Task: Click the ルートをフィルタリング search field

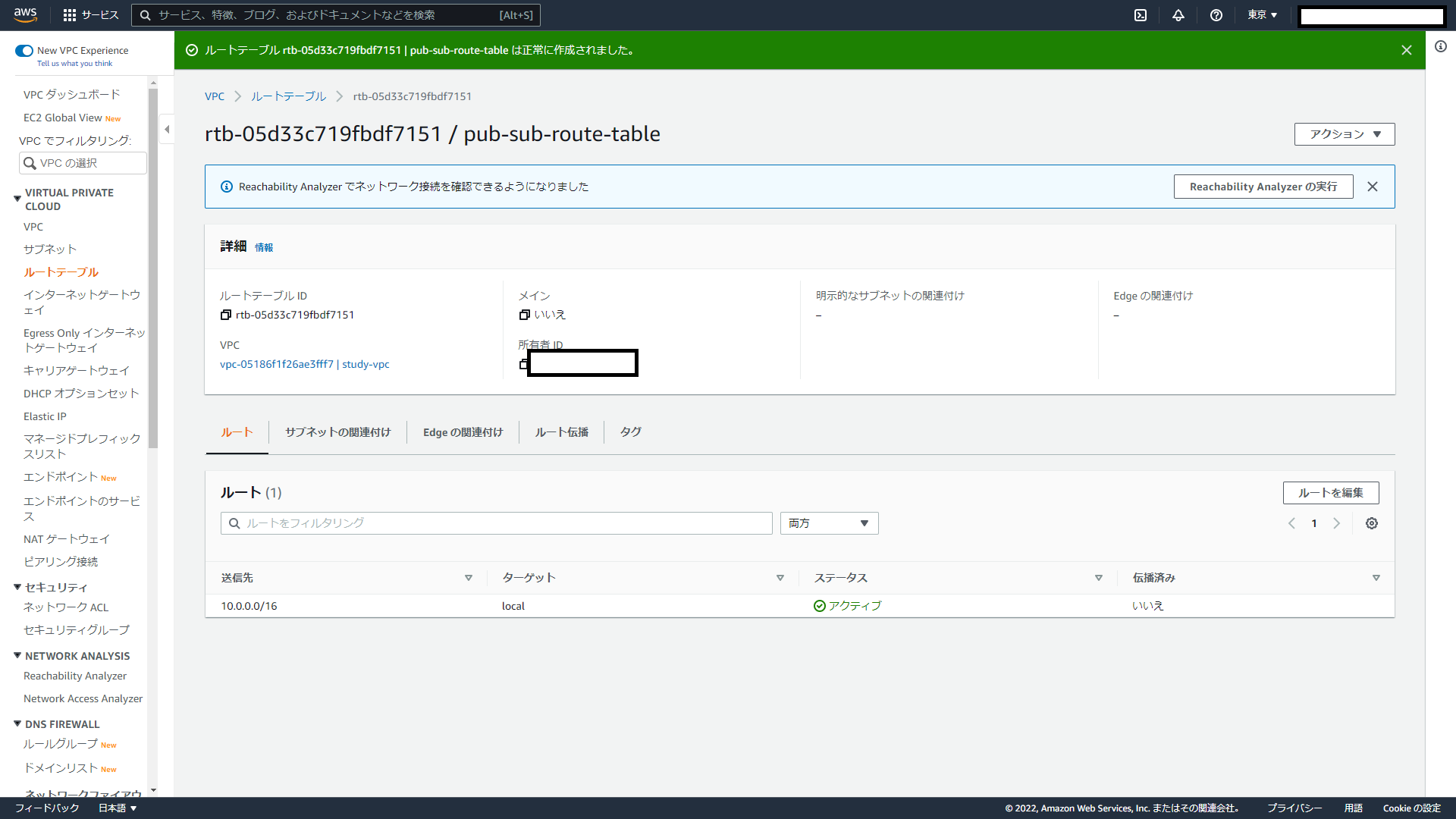Action: (x=497, y=523)
